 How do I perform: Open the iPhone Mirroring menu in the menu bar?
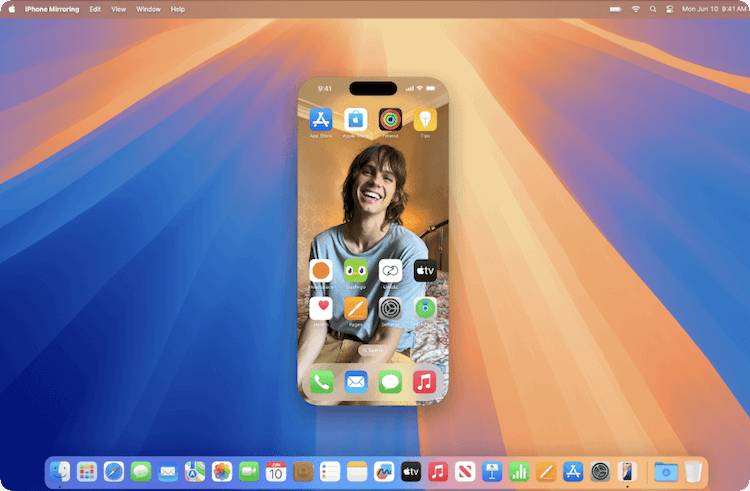52,9
